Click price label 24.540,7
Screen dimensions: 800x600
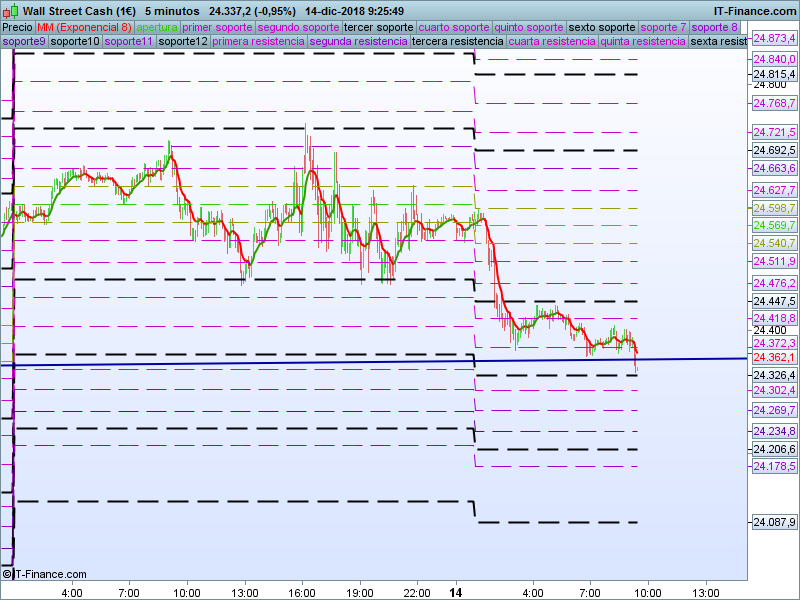(x=774, y=243)
